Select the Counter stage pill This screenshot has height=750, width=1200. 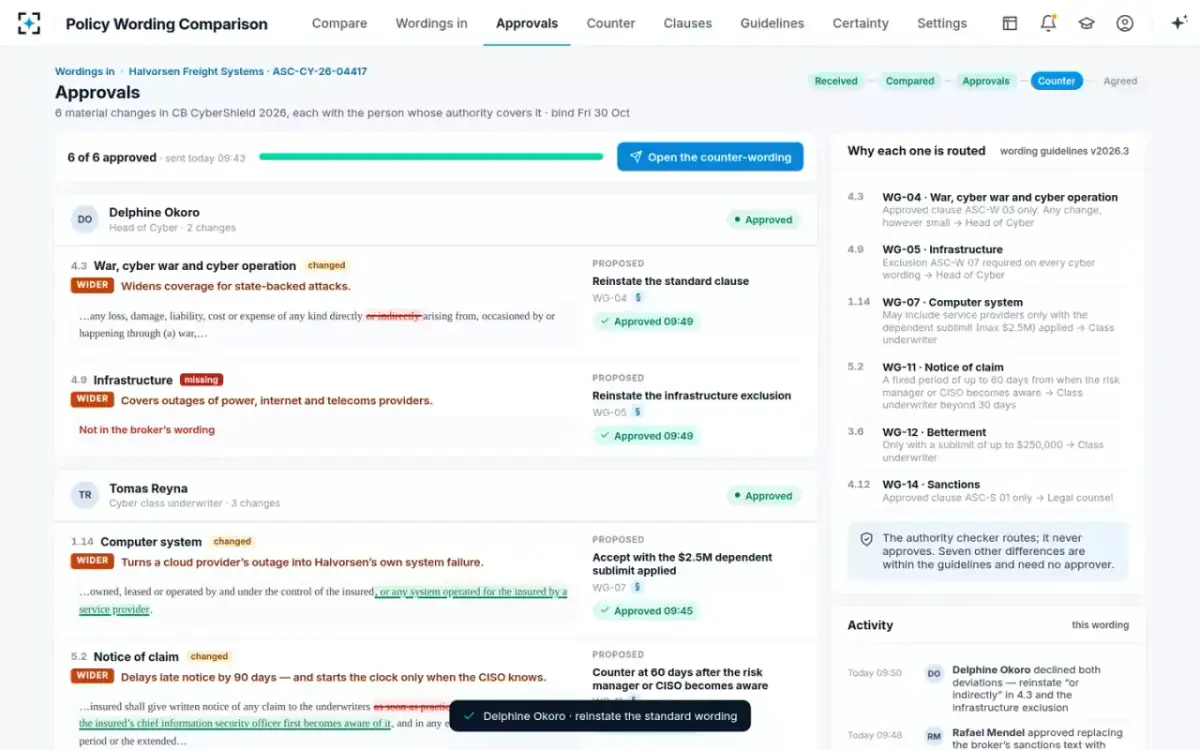pyautogui.click(x=1056, y=81)
